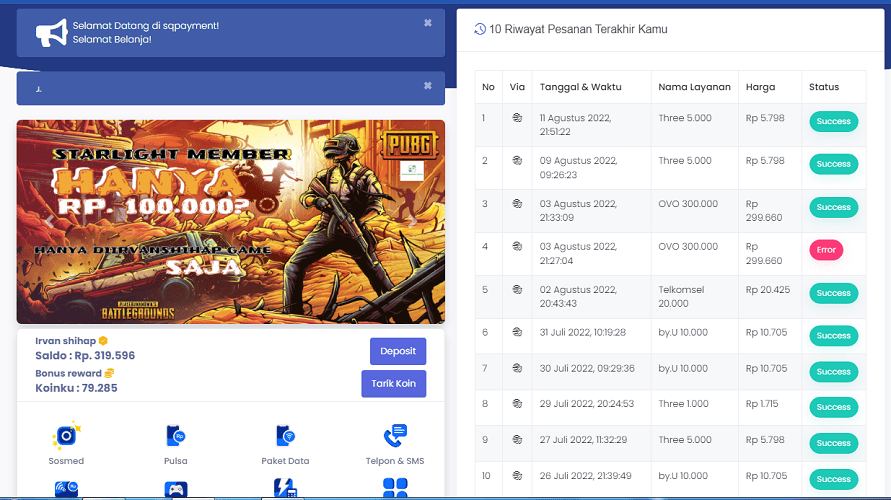Click the megaphone announcement icon

(x=51, y=33)
